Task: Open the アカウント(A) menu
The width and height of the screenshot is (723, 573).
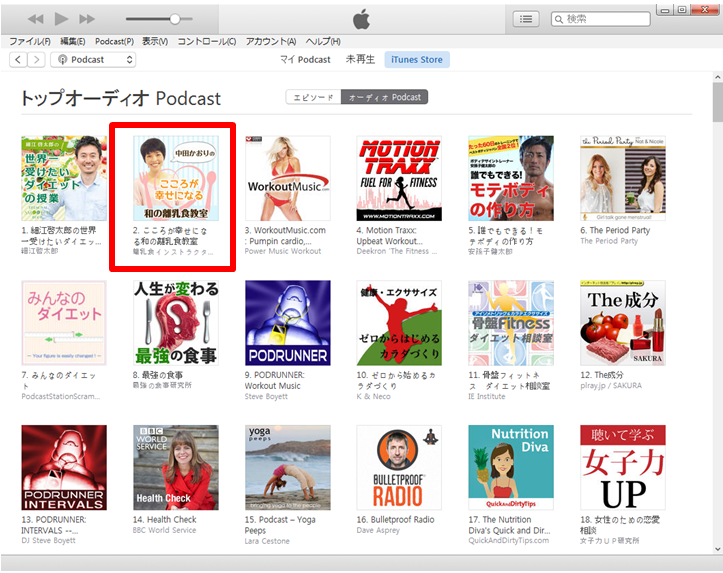Action: pos(271,41)
